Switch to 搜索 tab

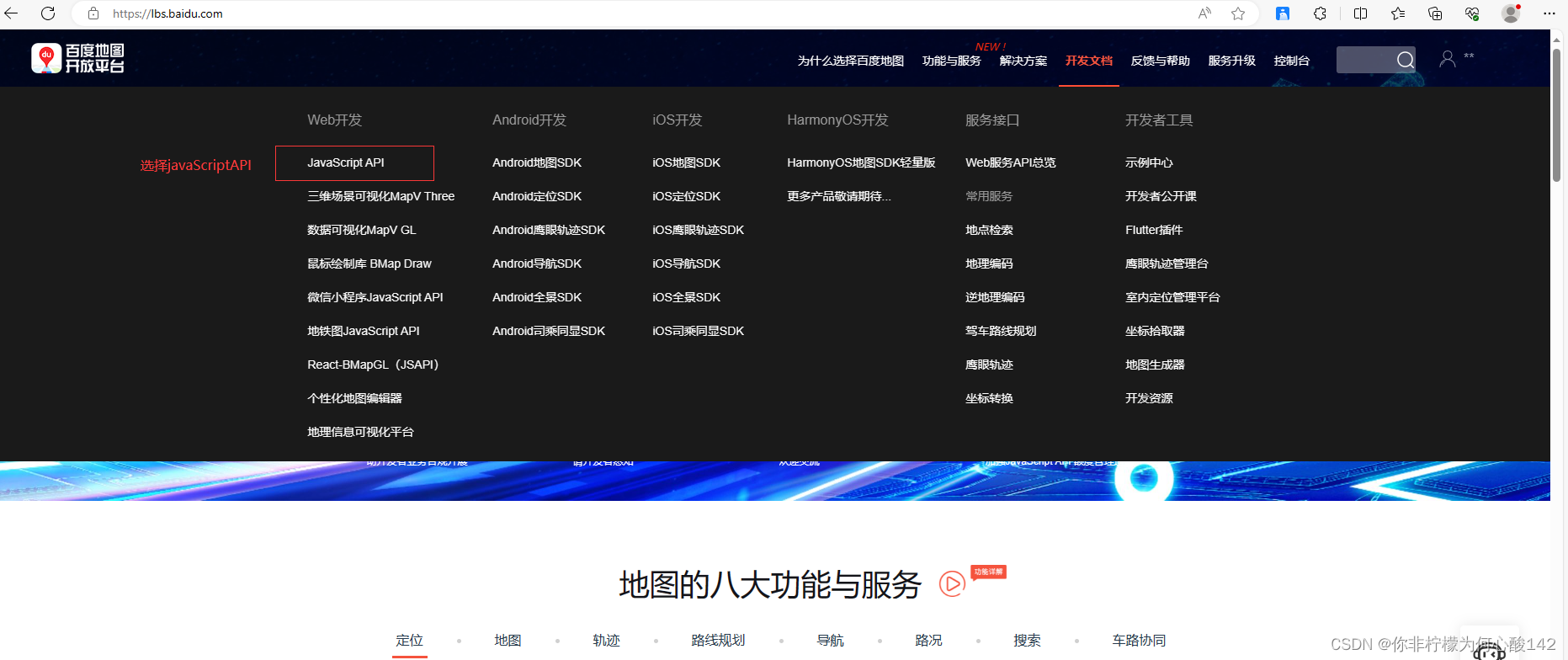[1027, 641]
